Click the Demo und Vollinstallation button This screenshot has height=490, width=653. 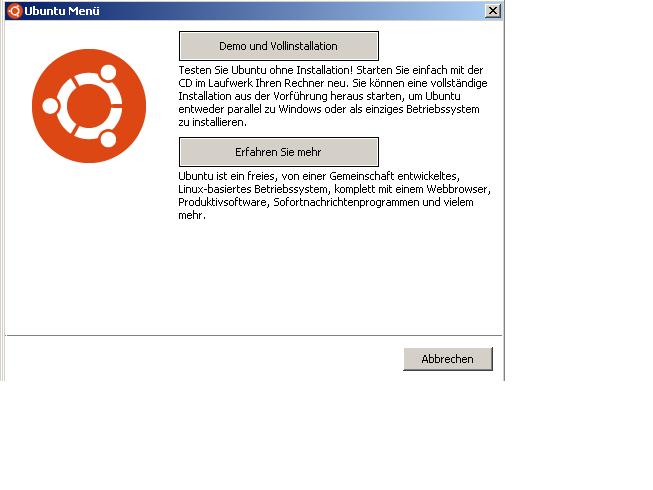click(279, 46)
